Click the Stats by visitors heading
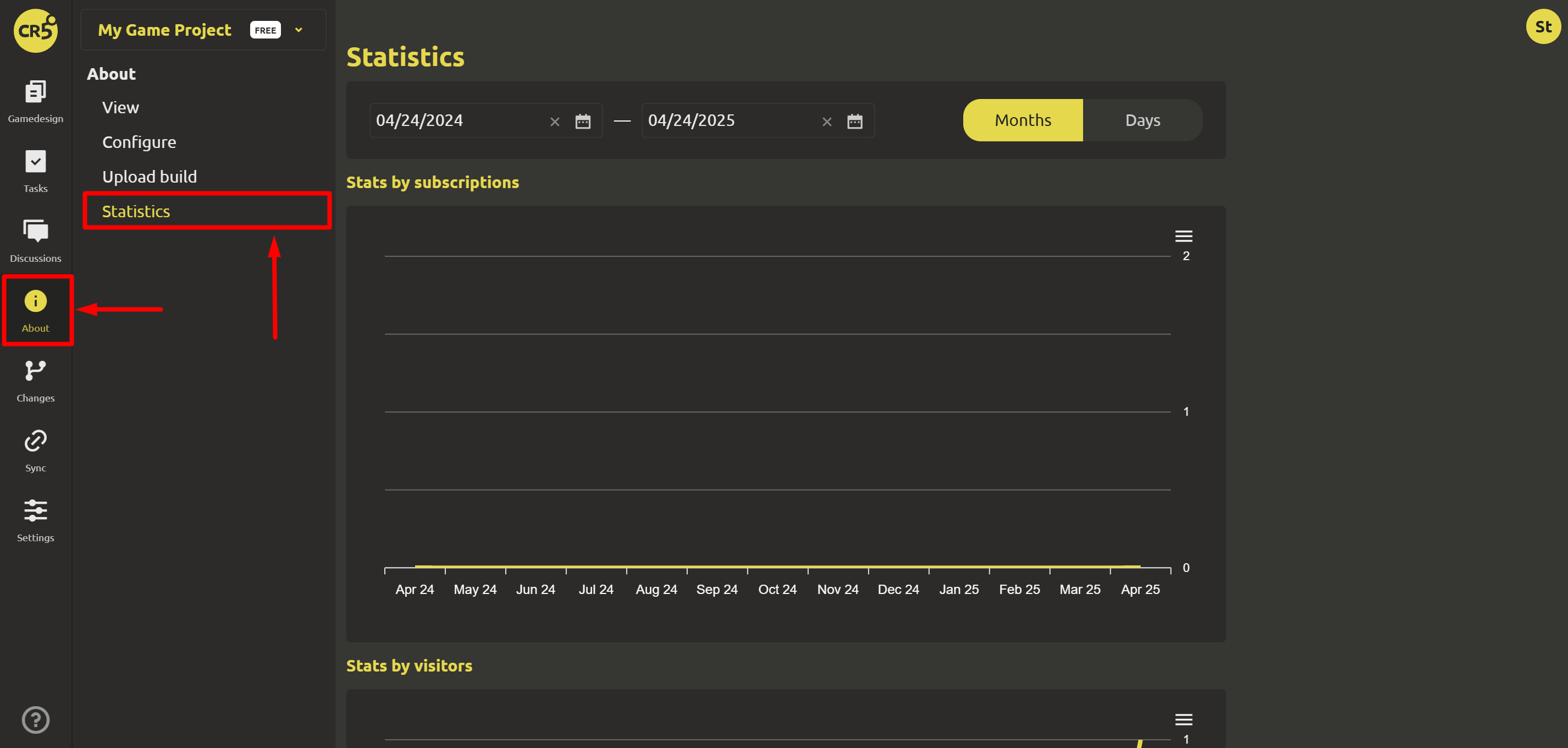 409,665
